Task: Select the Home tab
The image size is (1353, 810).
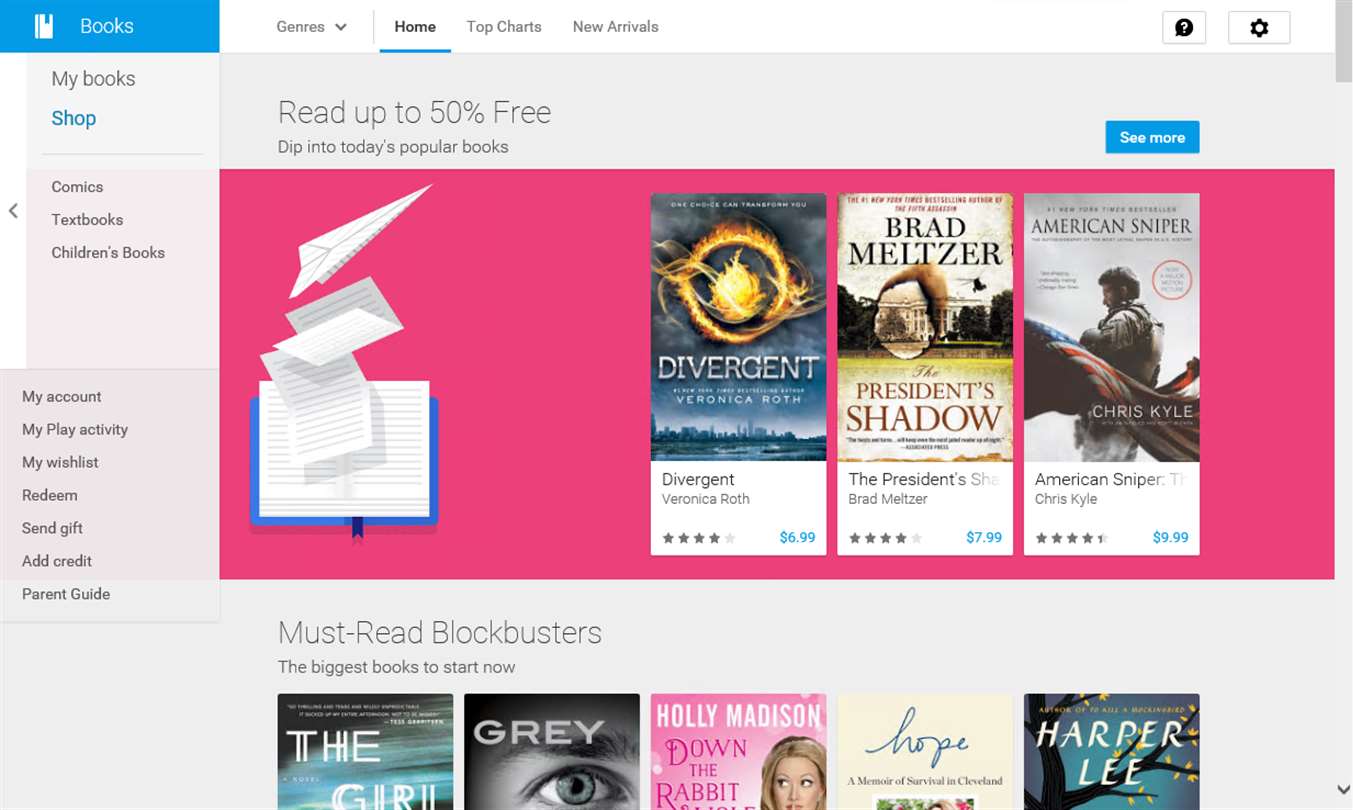Action: pyautogui.click(x=415, y=27)
